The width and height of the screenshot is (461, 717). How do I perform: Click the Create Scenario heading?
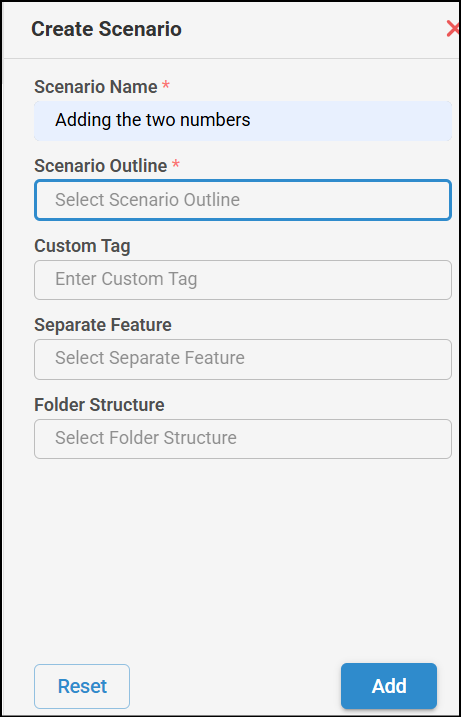106,29
